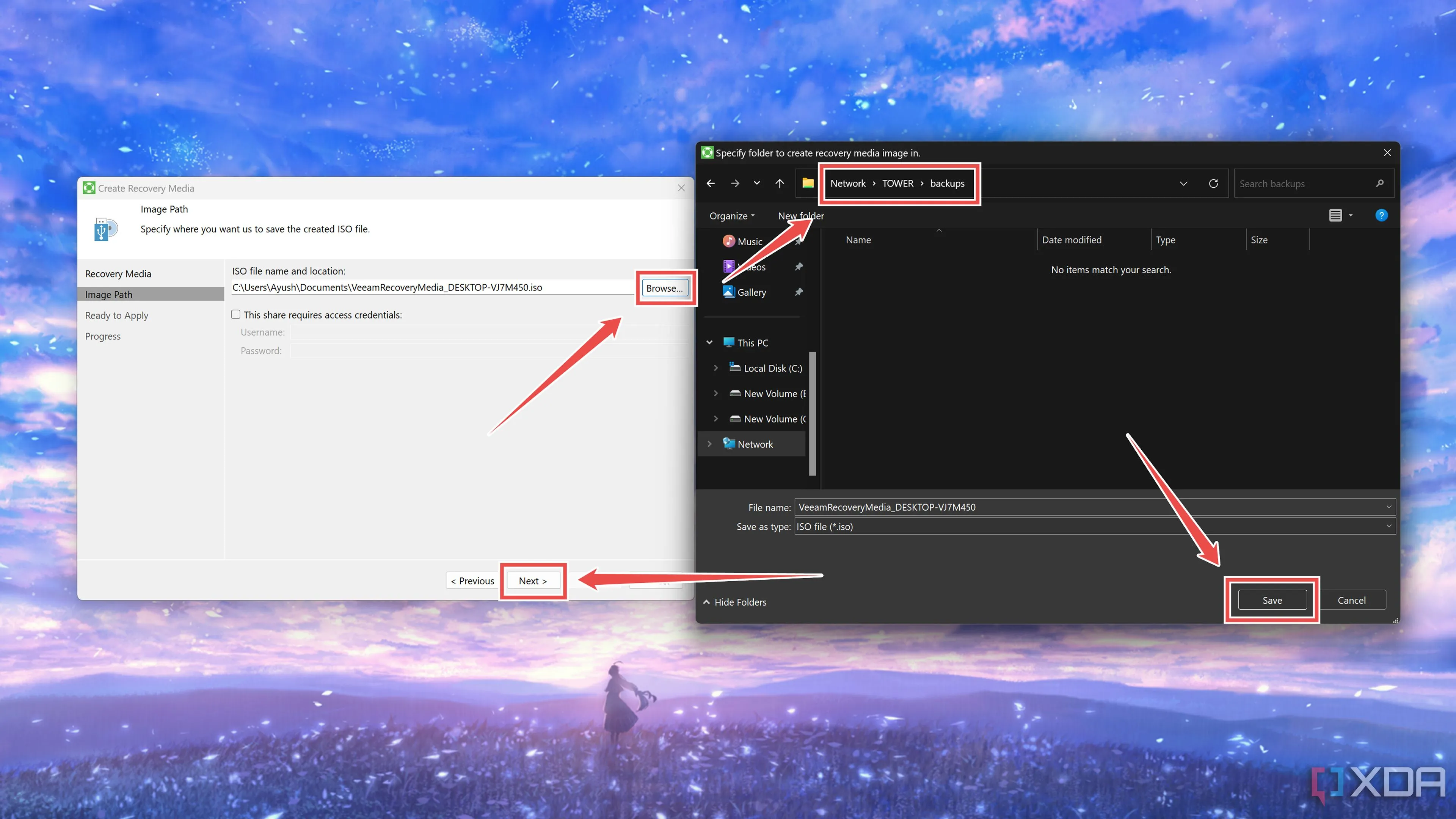
Task: Click the Up one level arrow
Action: click(780, 183)
